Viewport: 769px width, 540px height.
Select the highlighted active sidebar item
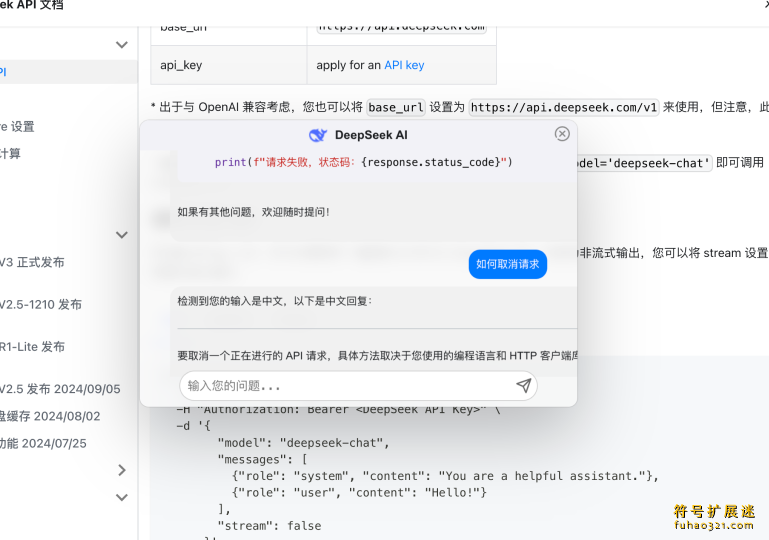pyautogui.click(x=68, y=72)
